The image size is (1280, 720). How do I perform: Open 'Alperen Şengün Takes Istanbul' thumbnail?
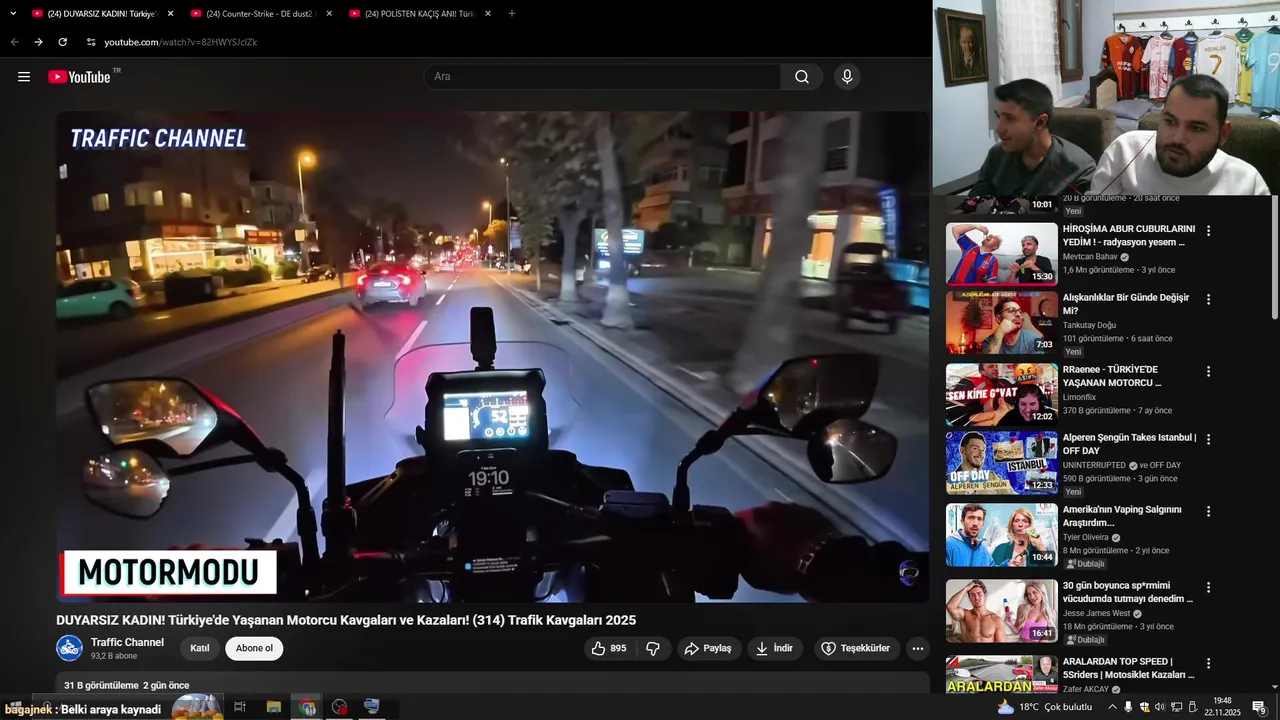point(1001,463)
